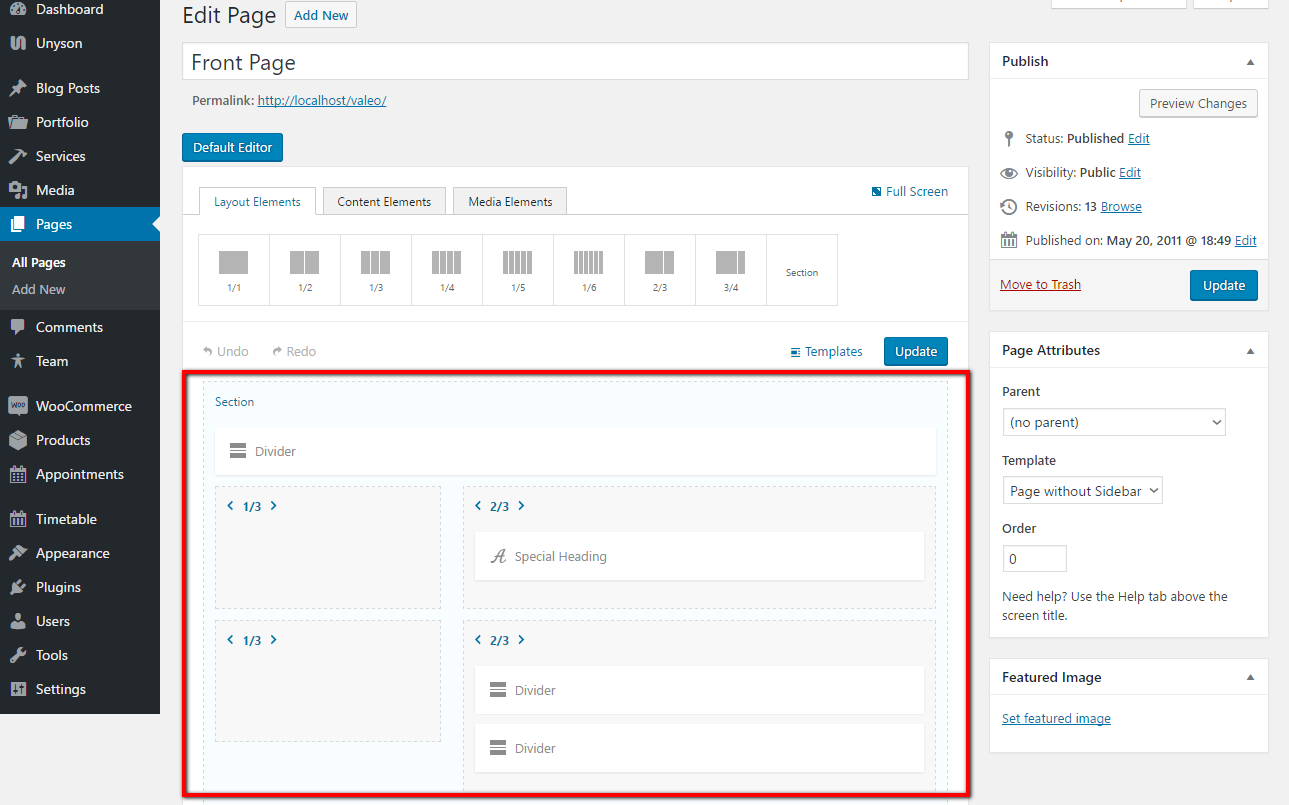Click the Undo arrow
The height and width of the screenshot is (805, 1289).
coord(208,352)
